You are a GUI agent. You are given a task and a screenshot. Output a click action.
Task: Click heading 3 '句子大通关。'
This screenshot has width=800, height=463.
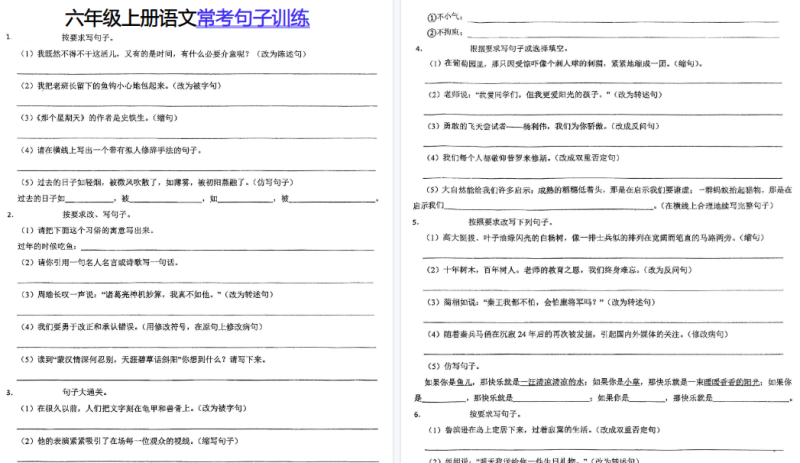tap(85, 392)
